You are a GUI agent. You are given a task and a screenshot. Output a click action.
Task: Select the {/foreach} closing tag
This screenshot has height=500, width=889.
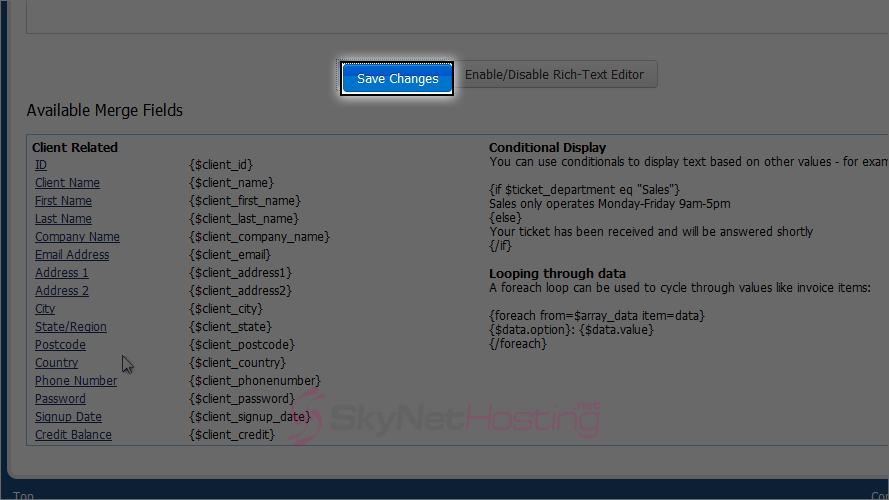[x=518, y=344]
